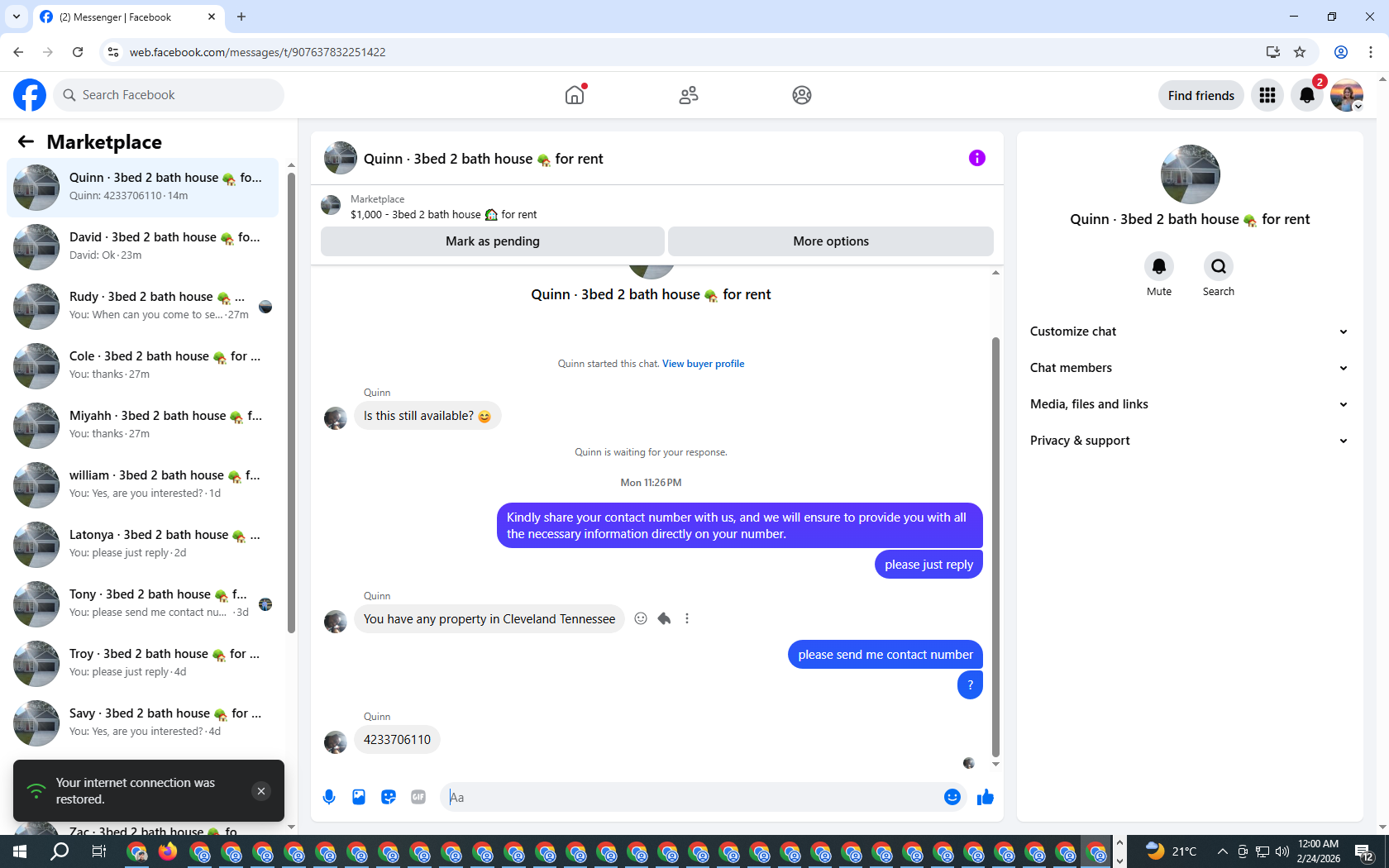Search in conversation magnifier icon
The height and width of the screenshot is (868, 1389).
(x=1219, y=266)
